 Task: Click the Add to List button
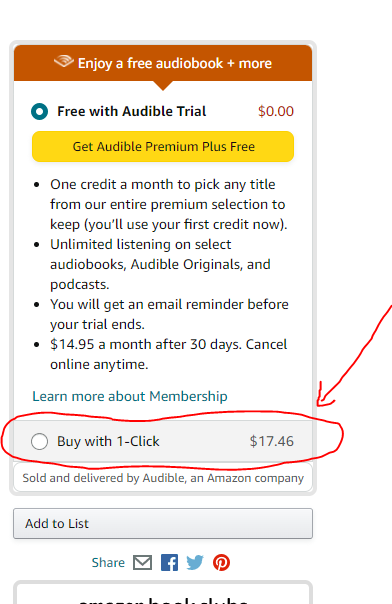[x=163, y=523]
